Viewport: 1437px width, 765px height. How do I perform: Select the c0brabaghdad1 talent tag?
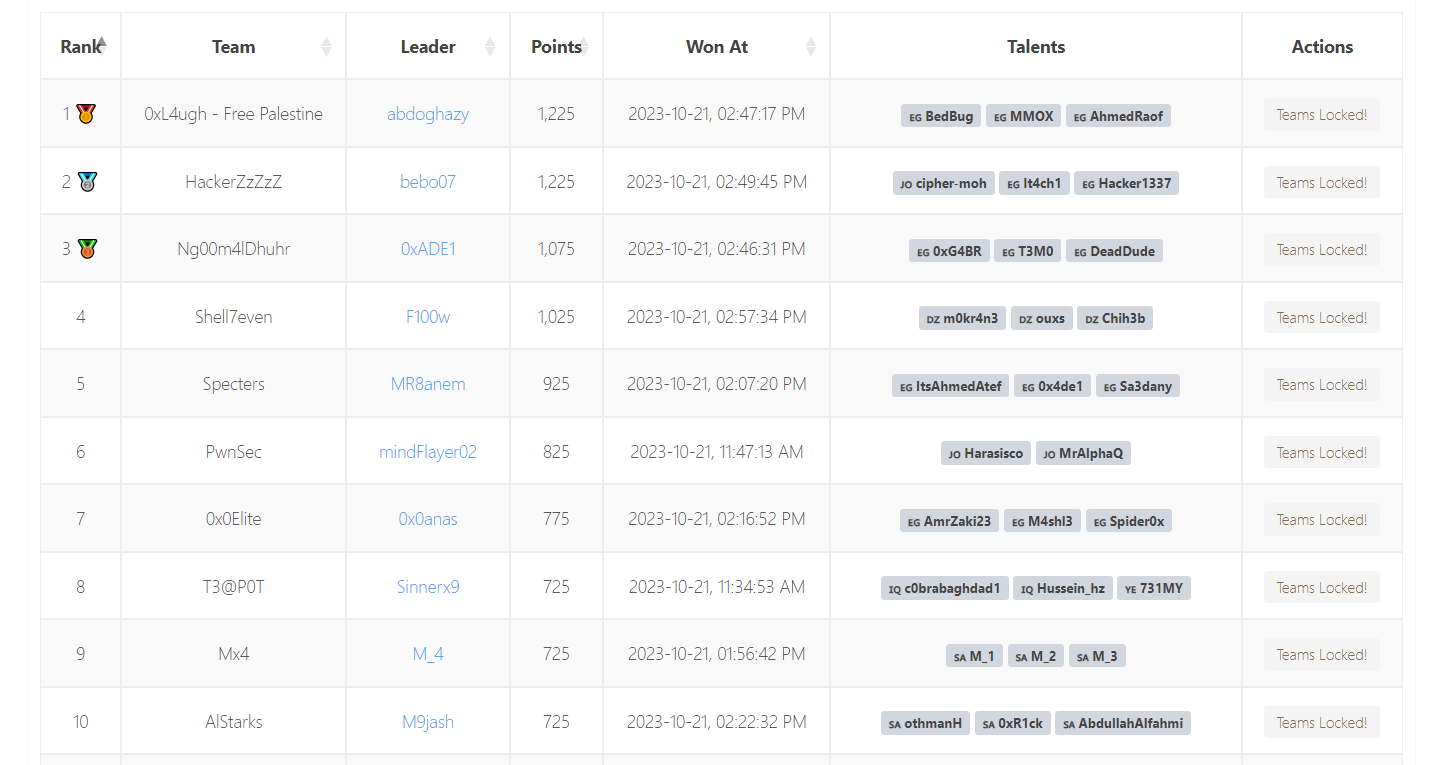(944, 588)
